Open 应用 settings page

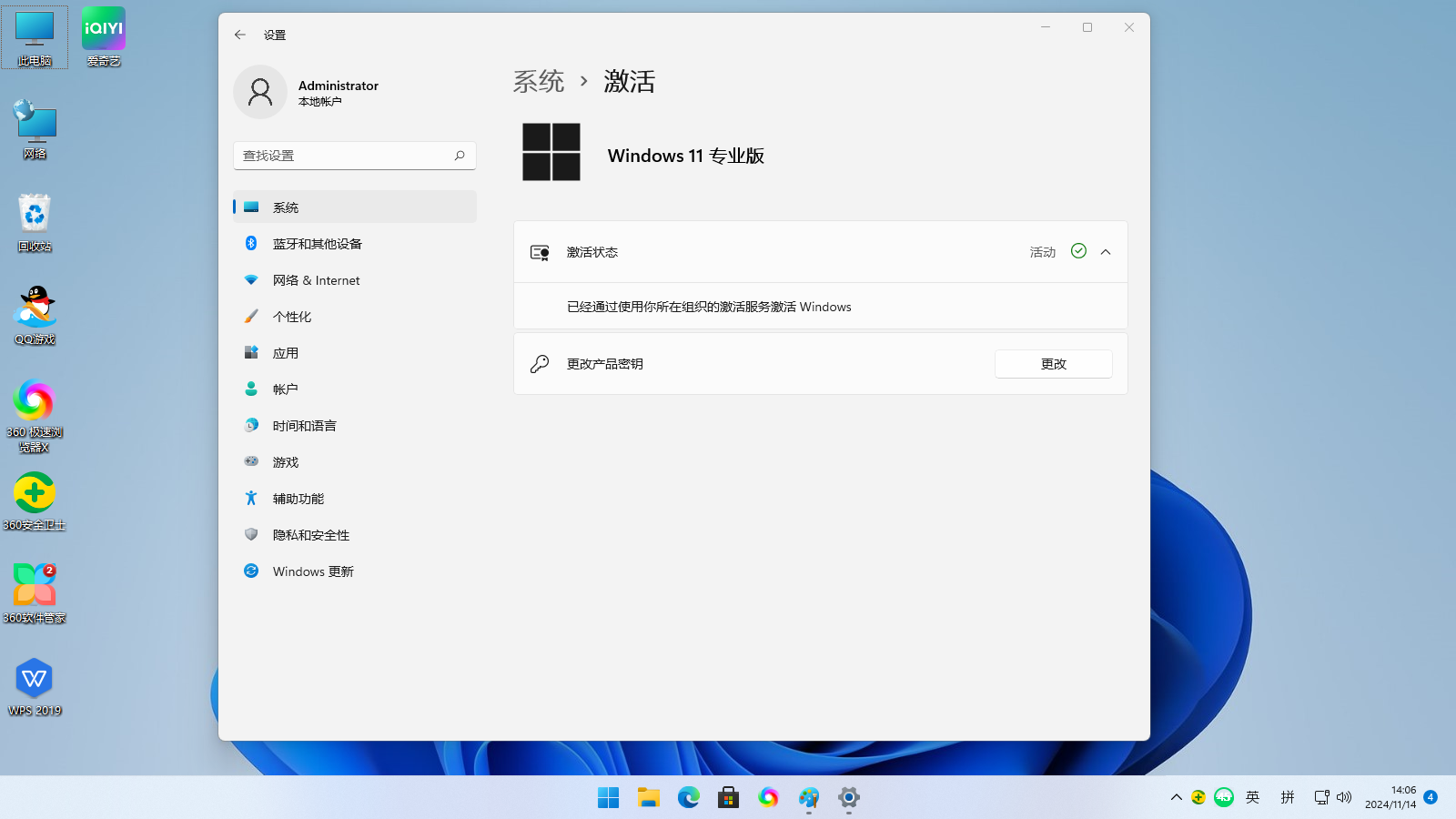(x=355, y=352)
